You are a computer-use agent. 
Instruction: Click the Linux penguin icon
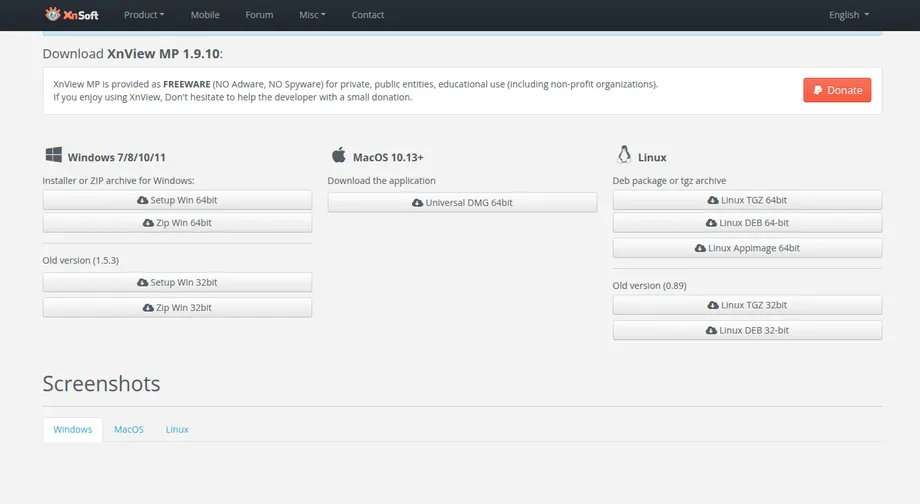624,155
